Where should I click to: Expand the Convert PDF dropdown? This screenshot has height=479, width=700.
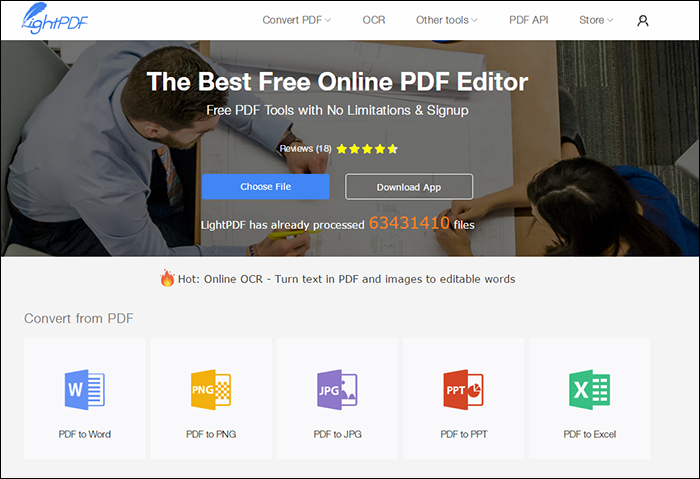(x=296, y=20)
